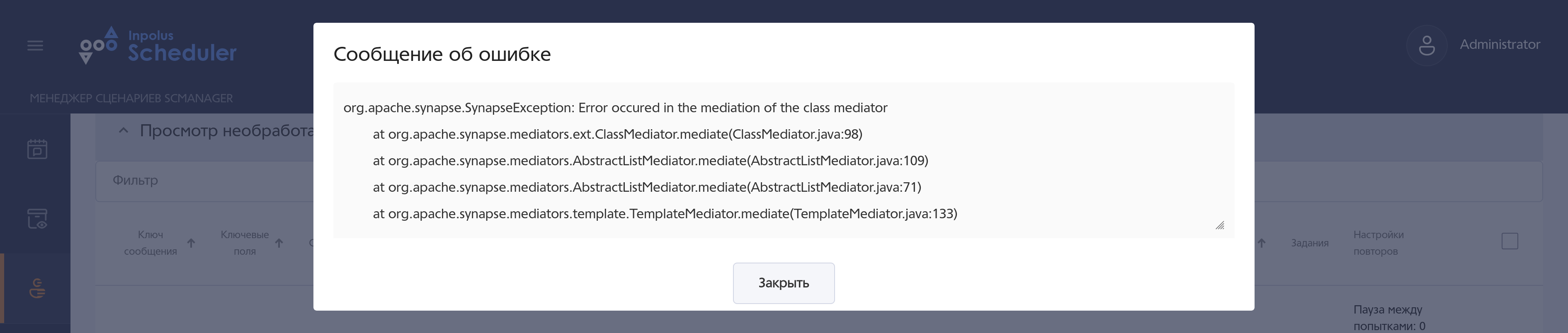The height and width of the screenshot is (333, 1568).
Task: Click sort arrow left of Задания
Action: [1261, 243]
